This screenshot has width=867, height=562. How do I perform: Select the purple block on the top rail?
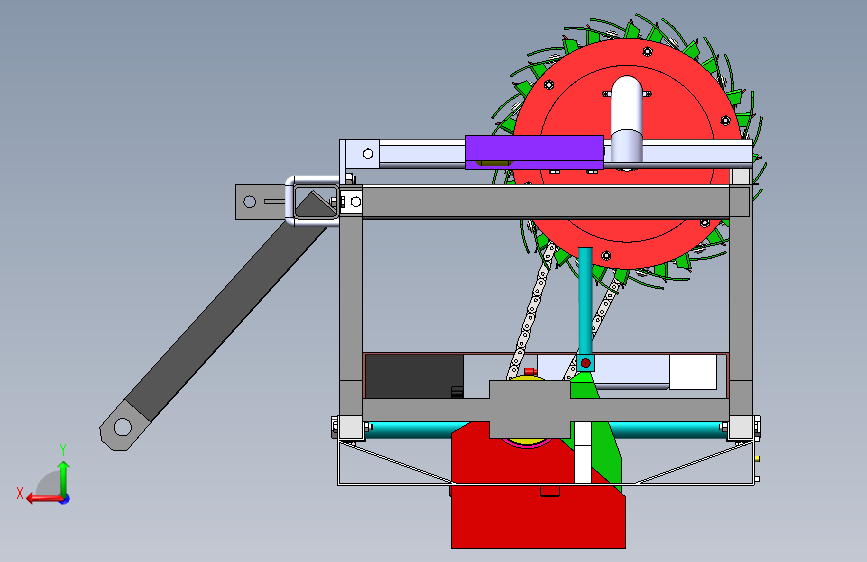534,152
